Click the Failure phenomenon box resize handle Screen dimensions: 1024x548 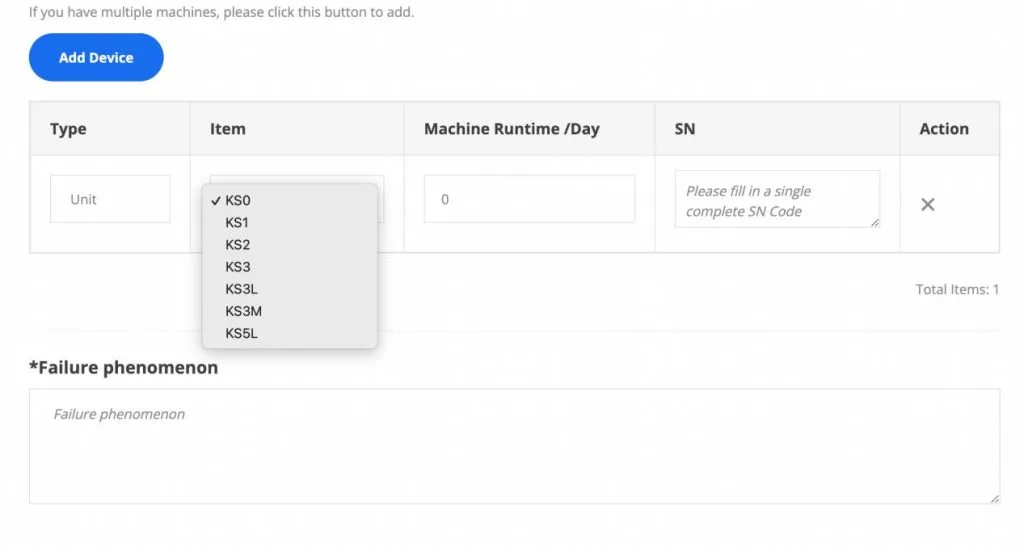pos(994,498)
